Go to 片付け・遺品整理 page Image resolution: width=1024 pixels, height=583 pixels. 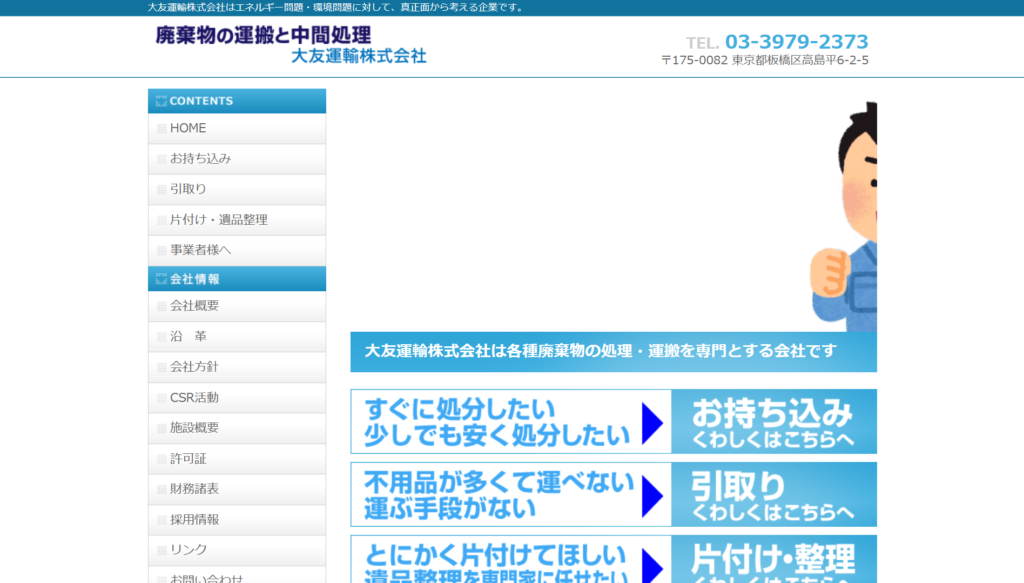coord(218,219)
